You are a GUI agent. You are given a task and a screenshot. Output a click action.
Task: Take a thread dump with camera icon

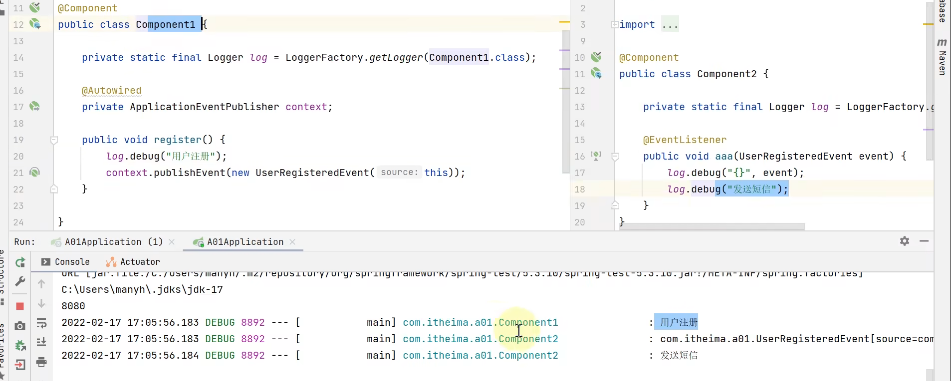20,326
